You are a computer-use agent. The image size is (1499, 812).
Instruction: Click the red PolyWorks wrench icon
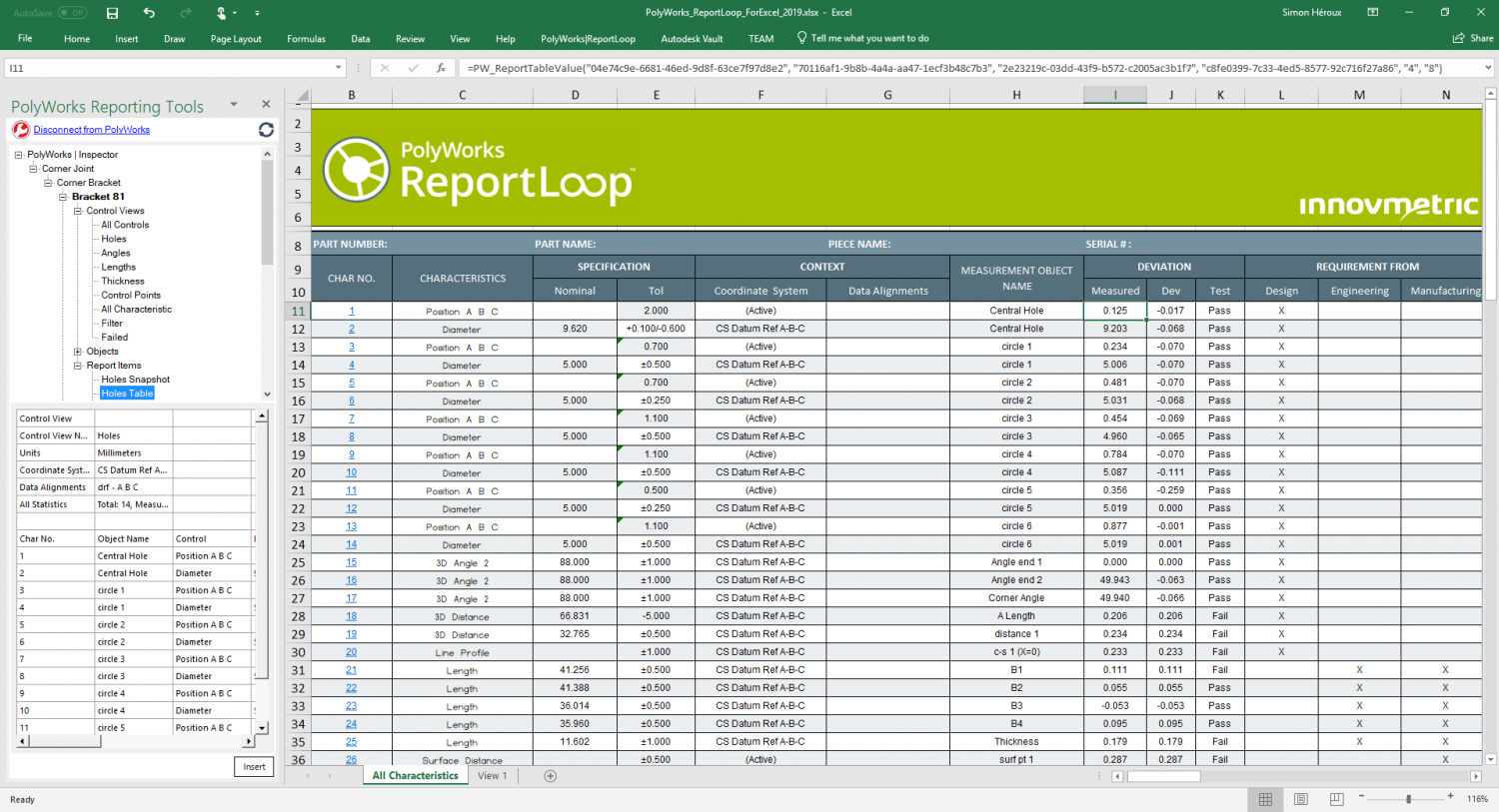click(x=21, y=130)
